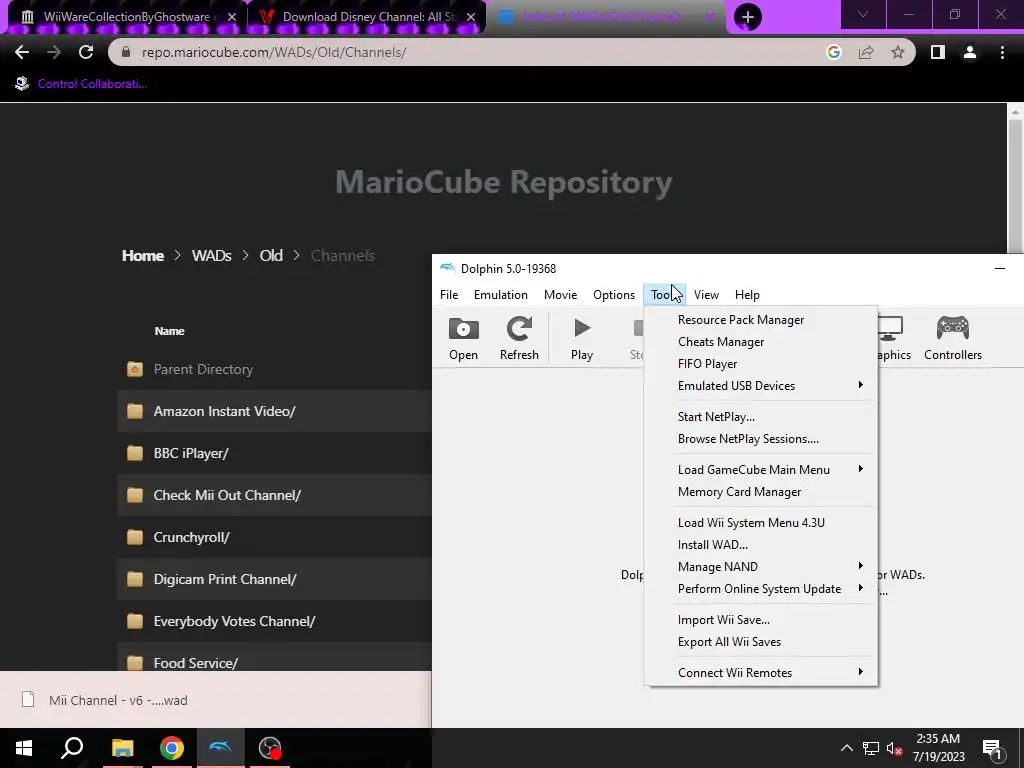The width and height of the screenshot is (1024, 768).
Task: Open the File menu in Dolphin
Action: [x=449, y=295]
